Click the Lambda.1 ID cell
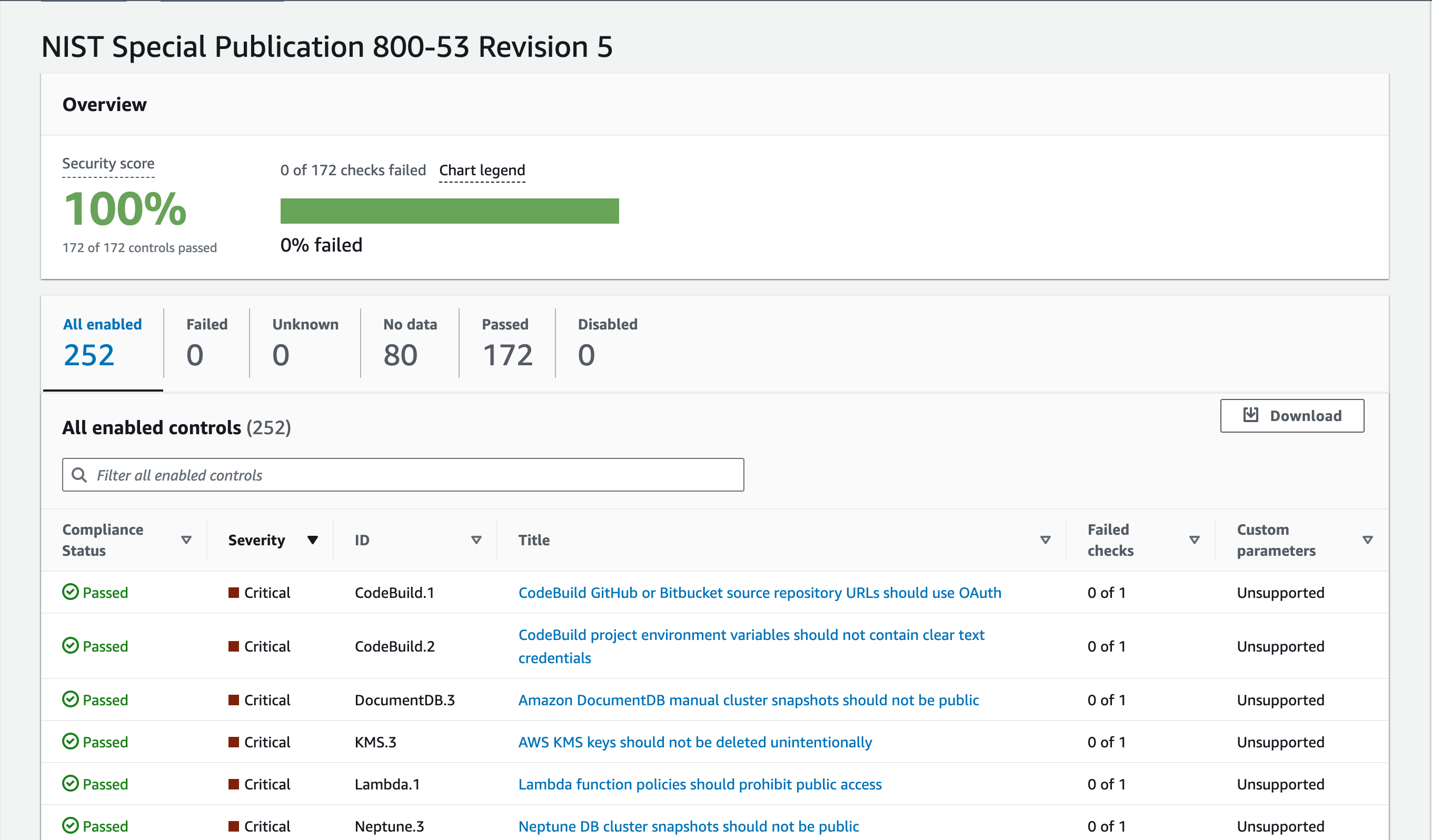 click(x=387, y=784)
